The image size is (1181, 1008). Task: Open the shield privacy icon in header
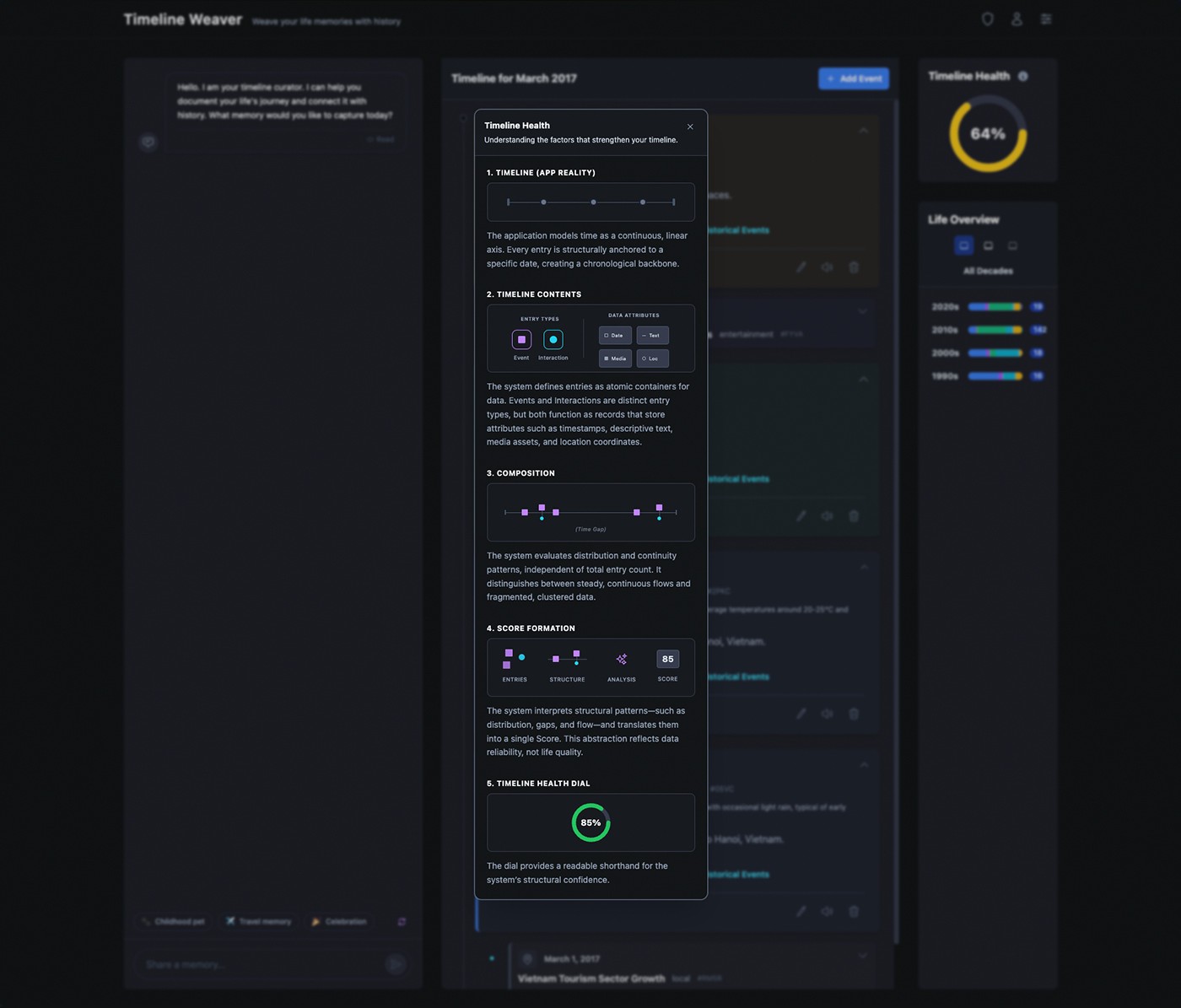pos(987,19)
